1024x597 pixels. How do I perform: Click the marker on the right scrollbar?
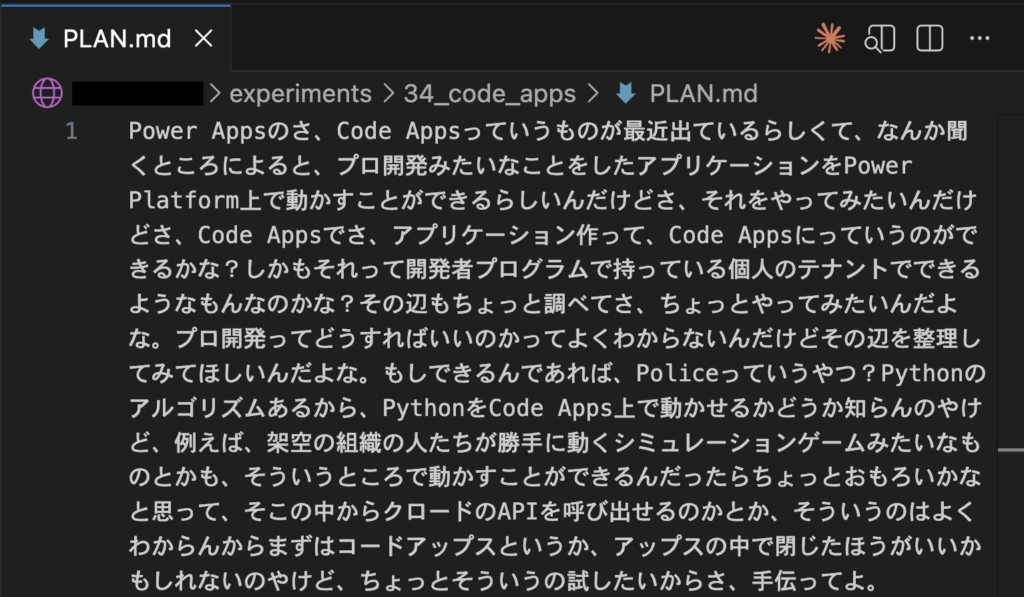tap(1010, 451)
